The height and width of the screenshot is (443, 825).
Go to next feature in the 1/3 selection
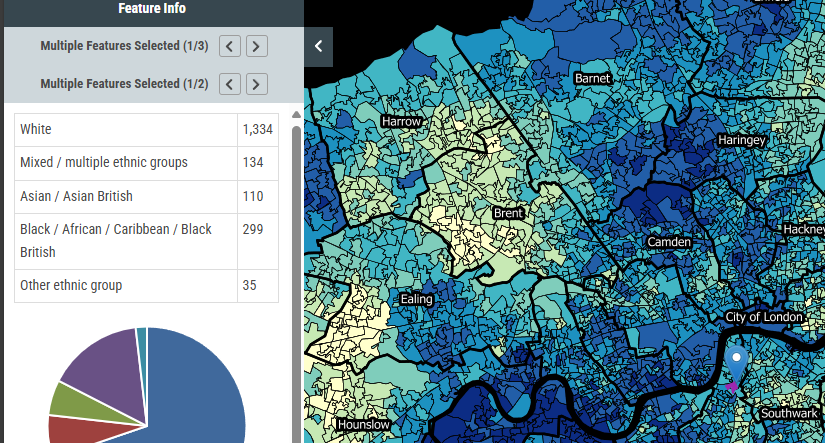click(257, 46)
